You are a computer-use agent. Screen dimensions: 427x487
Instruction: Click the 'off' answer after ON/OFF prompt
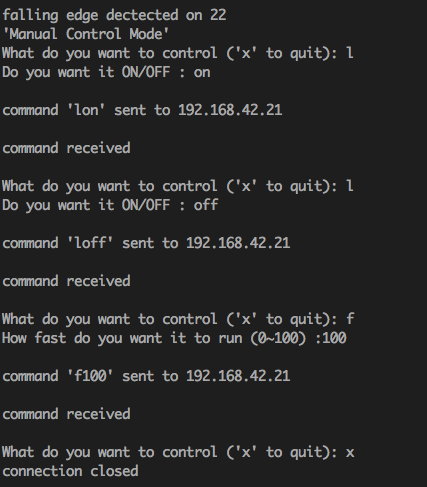click(206, 205)
